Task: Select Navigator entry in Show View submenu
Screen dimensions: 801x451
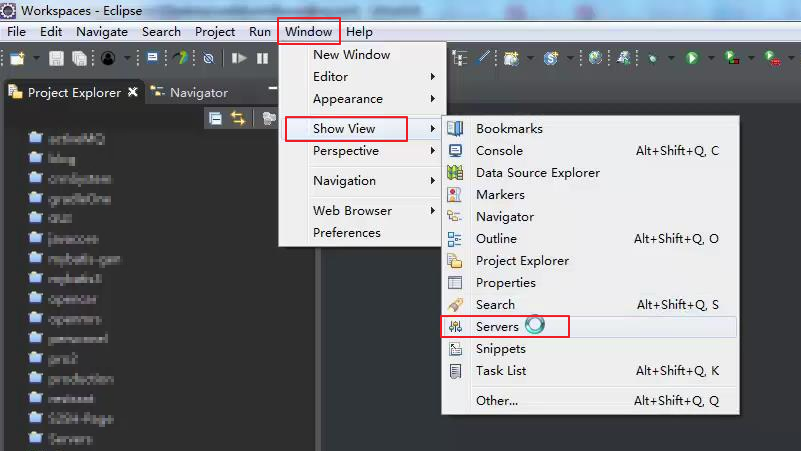Action: pos(590,217)
